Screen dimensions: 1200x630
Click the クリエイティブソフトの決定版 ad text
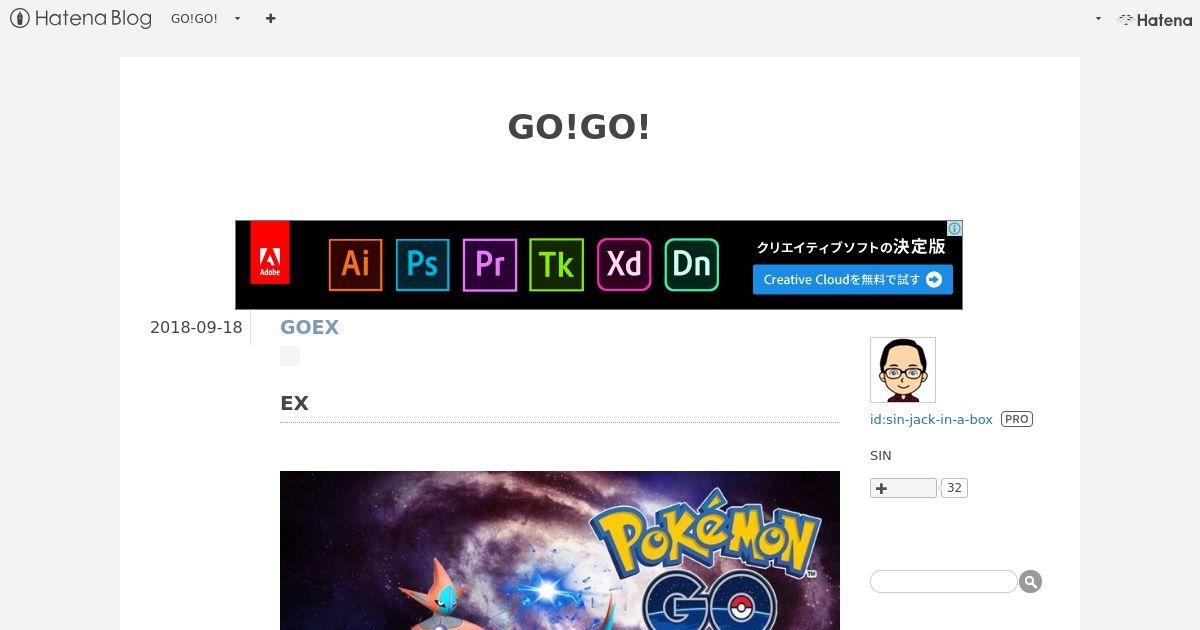coord(851,246)
